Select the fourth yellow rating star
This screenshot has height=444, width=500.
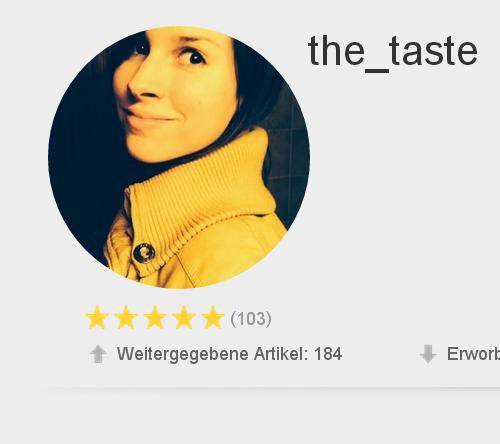click(x=184, y=318)
